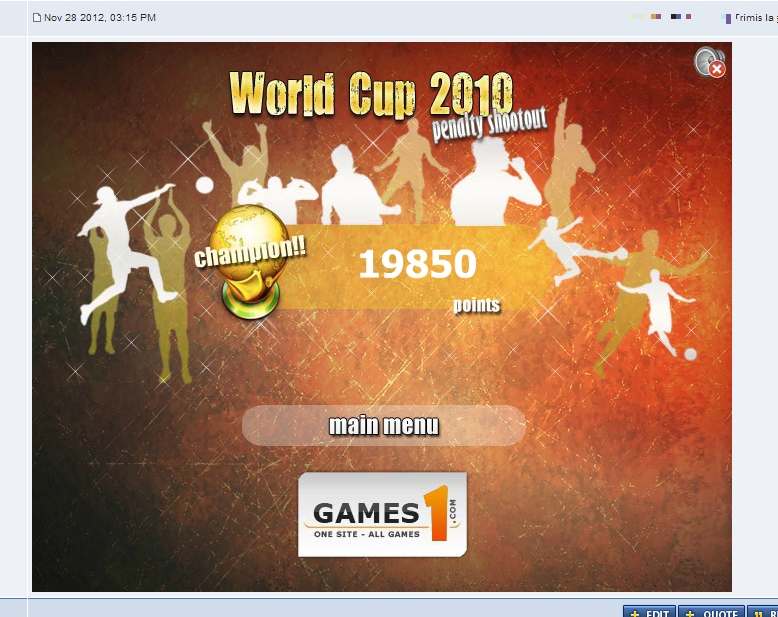778x617 pixels.
Task: Click the post document icon beside date
Action: (37, 18)
